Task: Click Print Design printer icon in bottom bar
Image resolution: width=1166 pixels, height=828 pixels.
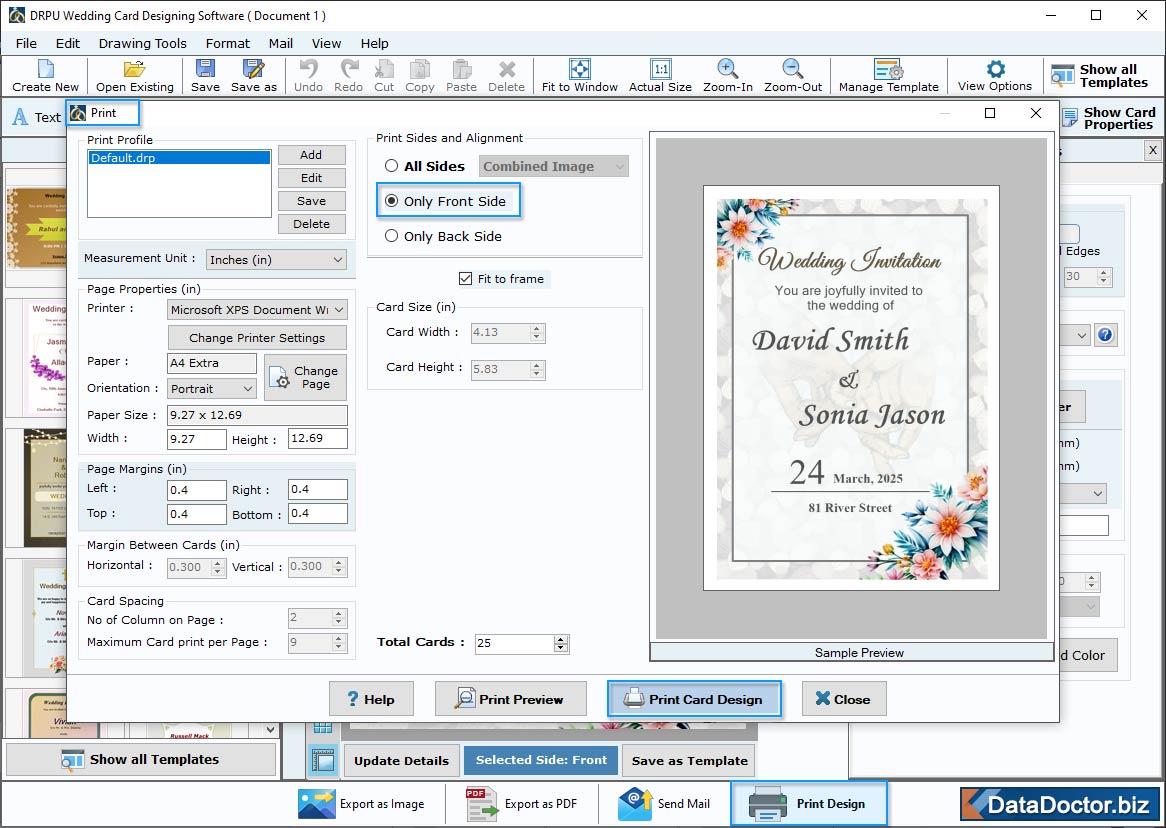Action: [x=767, y=803]
